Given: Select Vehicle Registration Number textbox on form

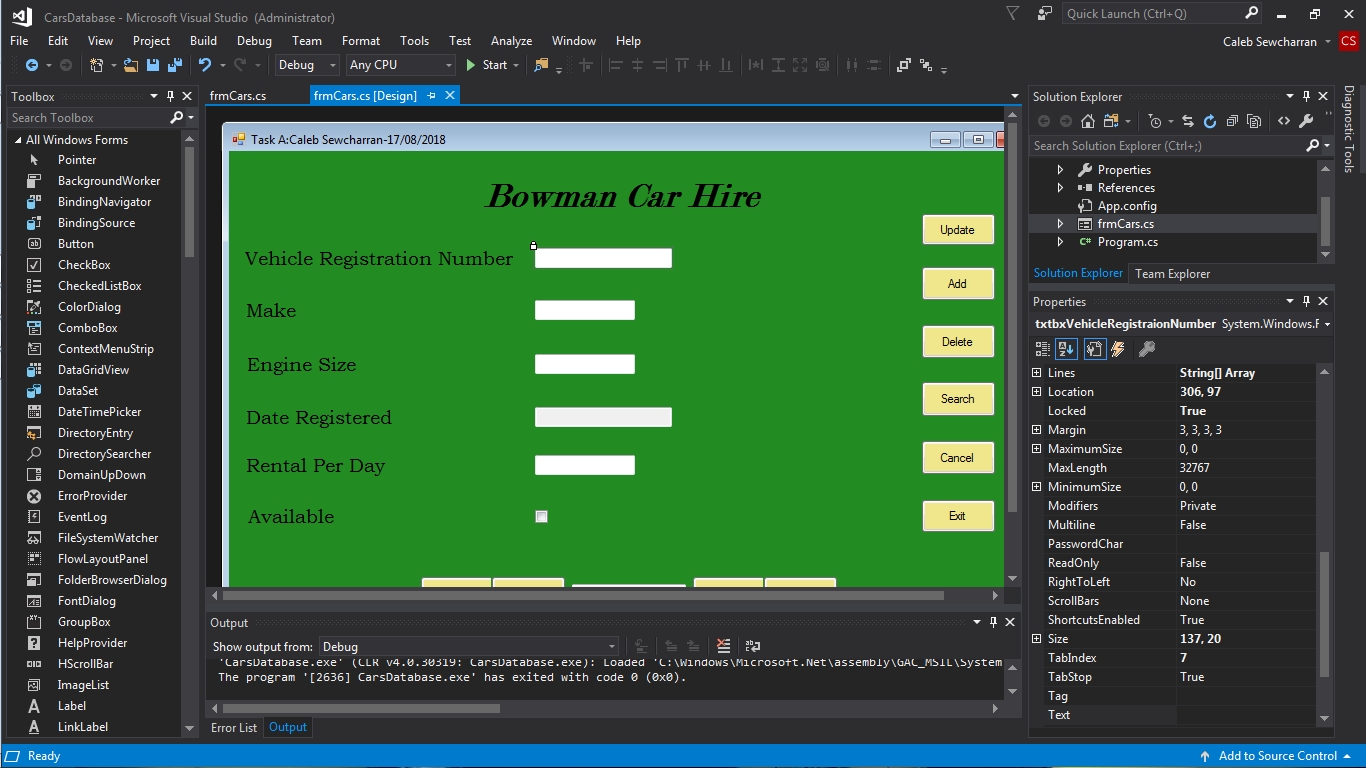Looking at the screenshot, I should point(603,258).
